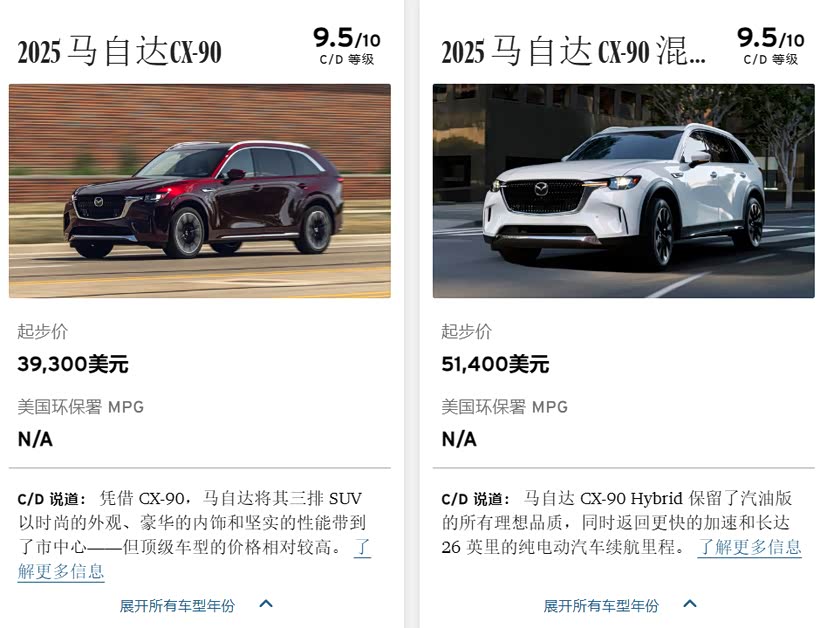Collapse 展开所有车型年份 on the Hybrid card
820x628 pixels.
(601, 606)
